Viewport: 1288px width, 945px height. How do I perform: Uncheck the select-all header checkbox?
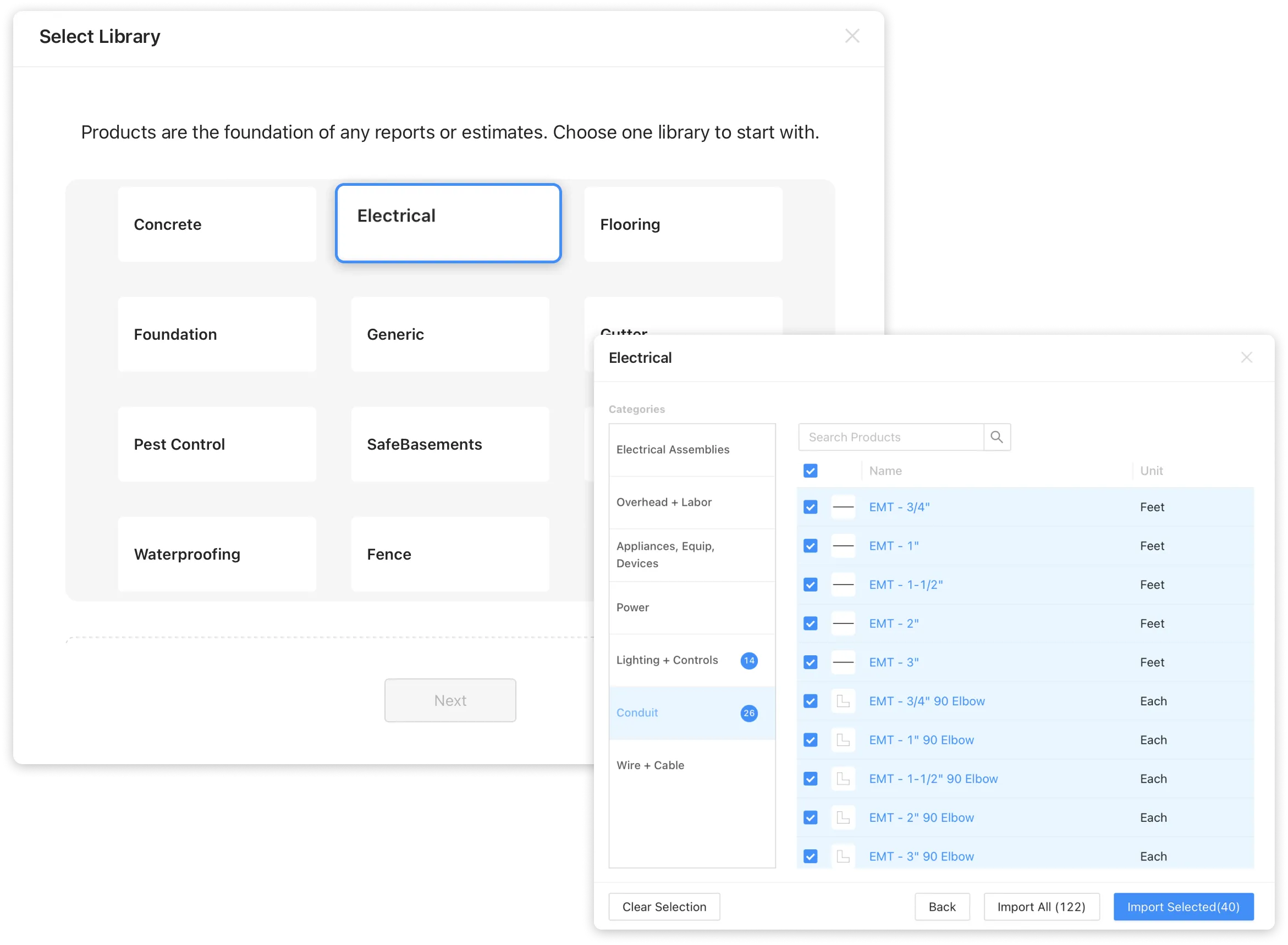(810, 471)
